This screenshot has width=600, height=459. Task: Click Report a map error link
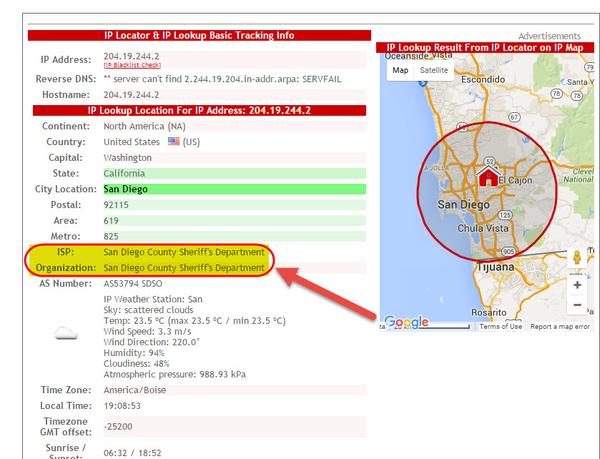pyautogui.click(x=561, y=327)
